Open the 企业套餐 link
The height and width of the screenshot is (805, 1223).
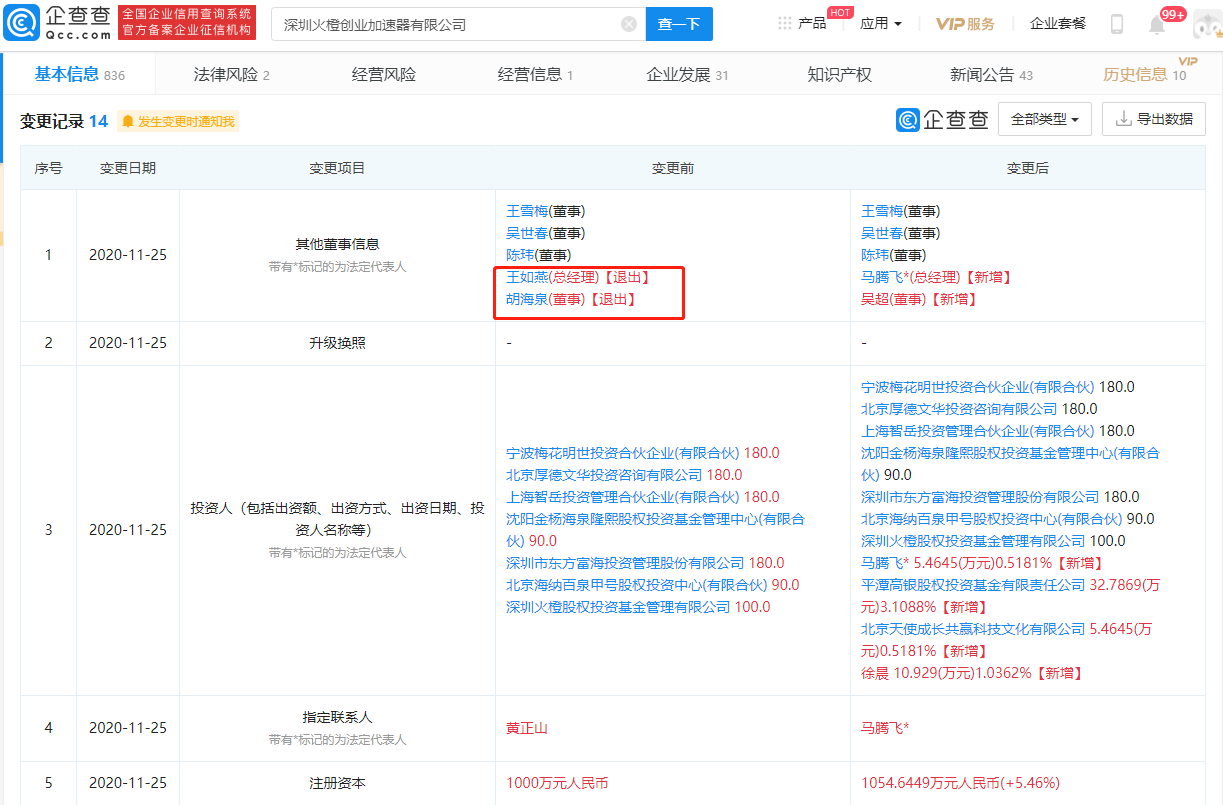point(1058,23)
